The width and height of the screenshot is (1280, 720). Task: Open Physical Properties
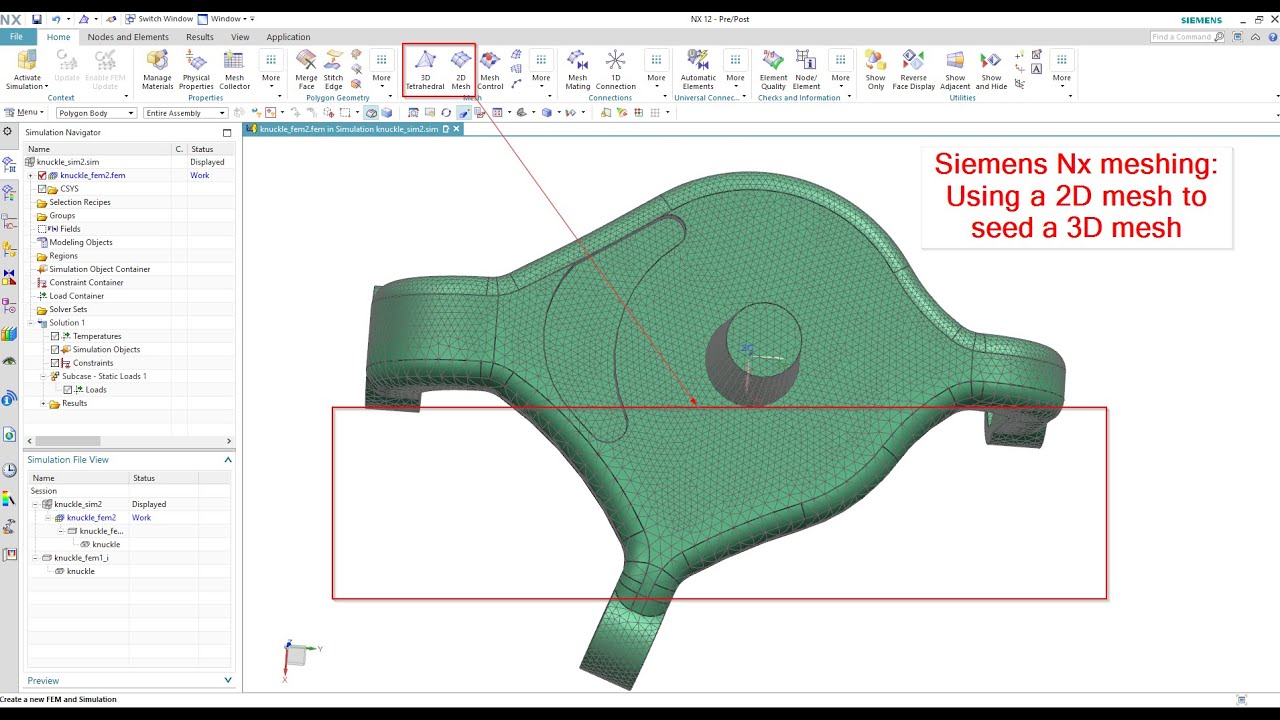tap(196, 69)
